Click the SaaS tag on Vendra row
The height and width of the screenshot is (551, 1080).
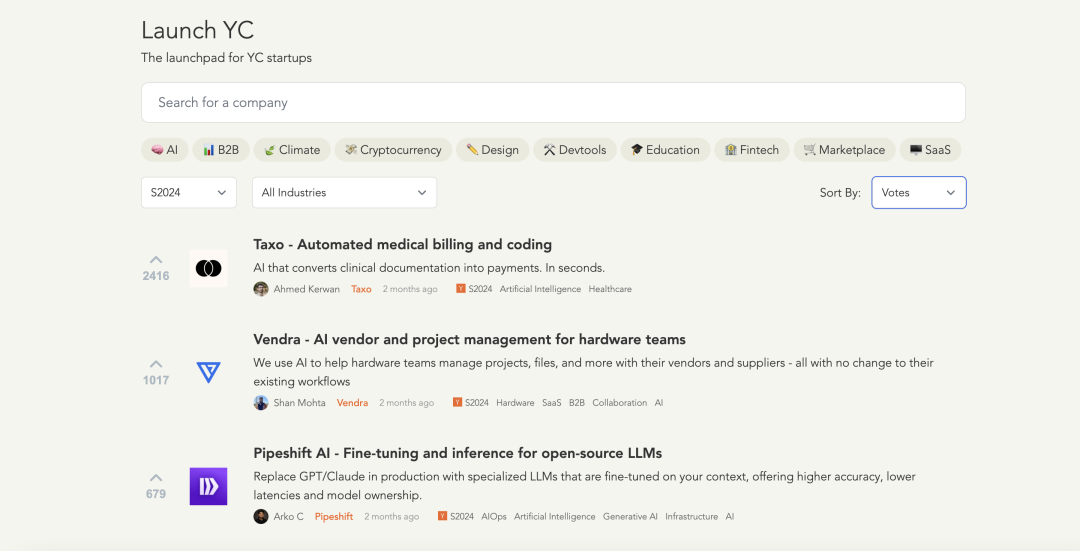(551, 403)
